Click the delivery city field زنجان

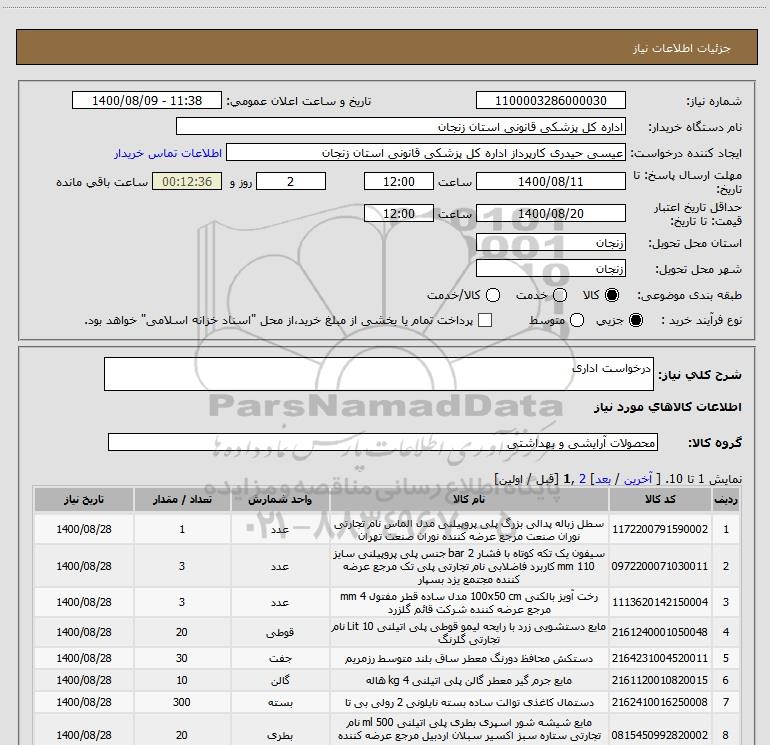click(x=550, y=269)
